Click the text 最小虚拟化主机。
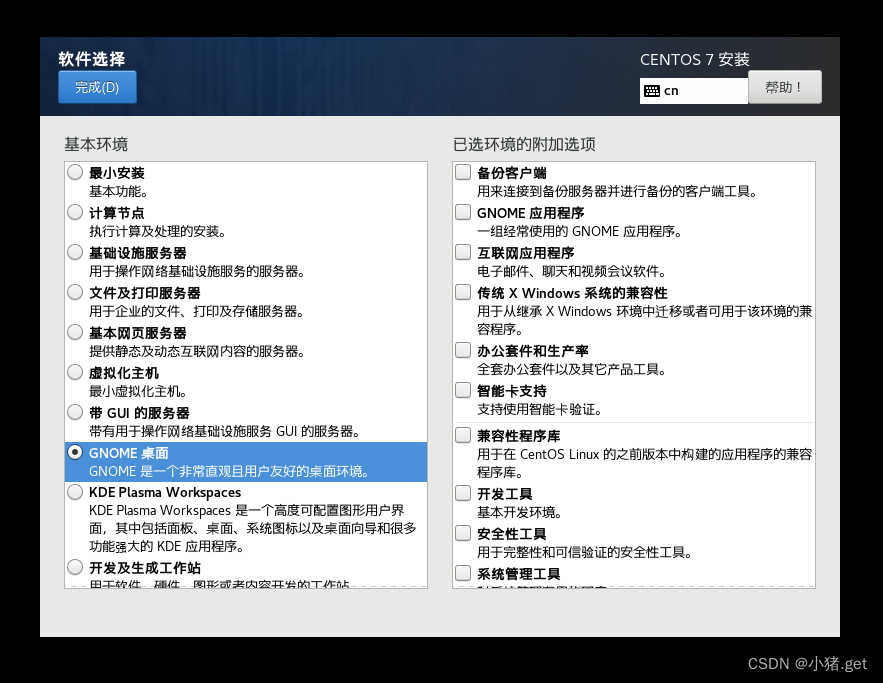The width and height of the screenshot is (883, 683). tap(138, 391)
